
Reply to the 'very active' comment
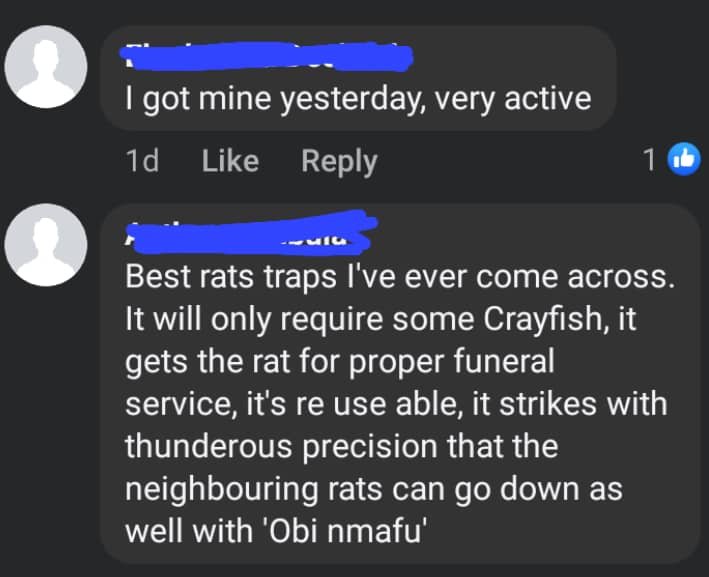click(339, 161)
